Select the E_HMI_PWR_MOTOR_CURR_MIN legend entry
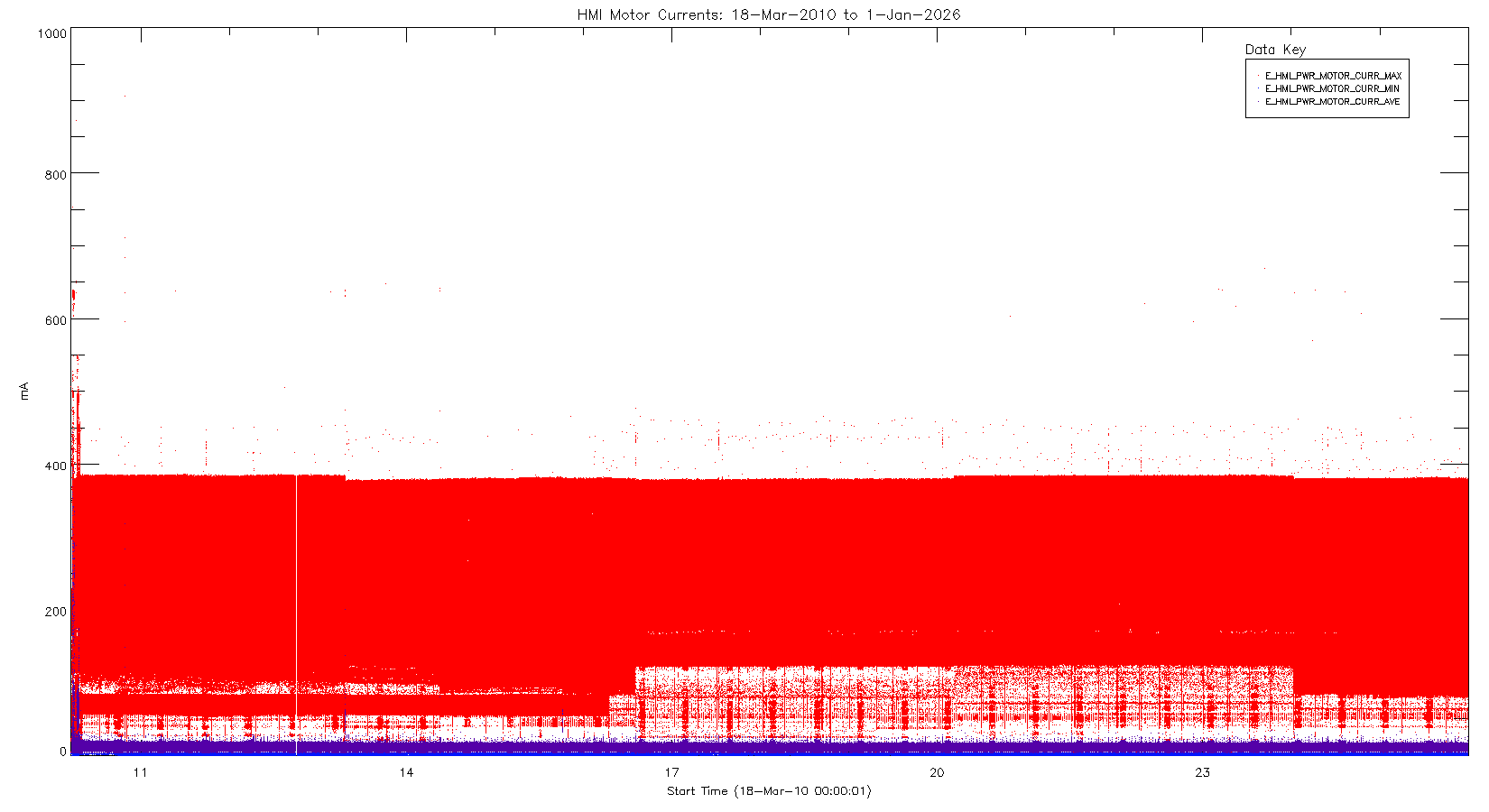 tap(1332, 88)
